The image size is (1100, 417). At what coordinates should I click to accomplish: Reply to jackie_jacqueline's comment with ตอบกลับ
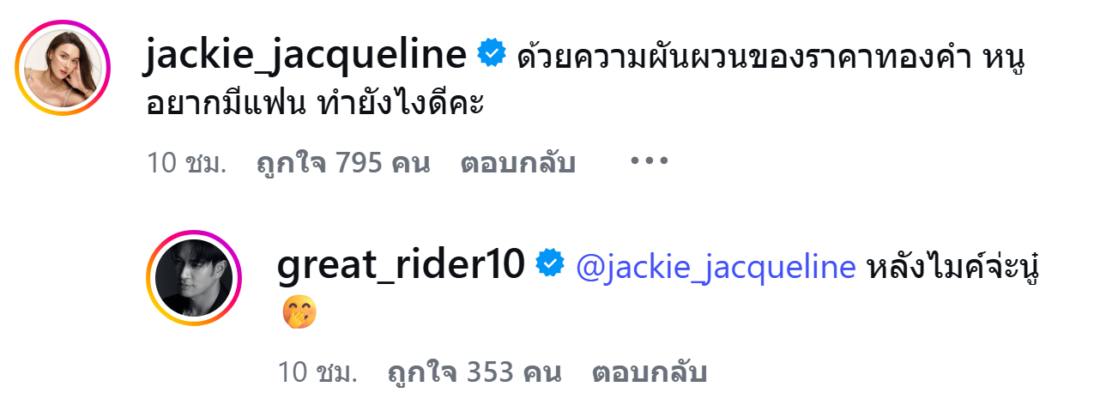517,163
